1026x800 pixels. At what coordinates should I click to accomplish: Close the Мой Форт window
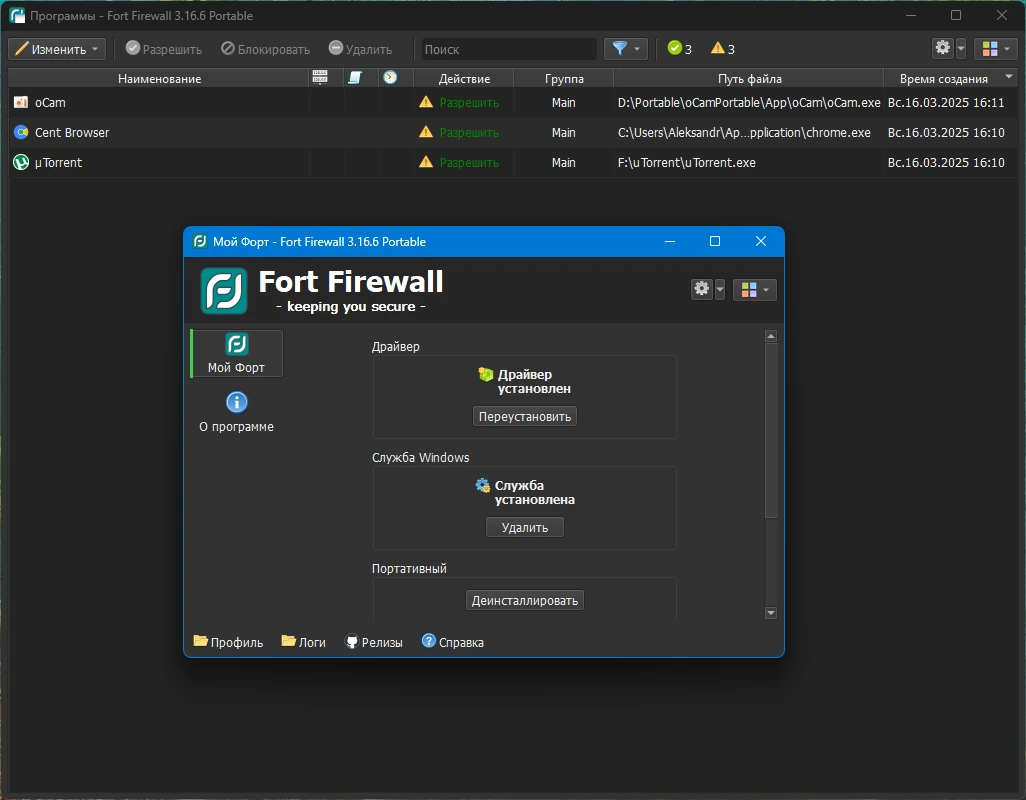(760, 241)
